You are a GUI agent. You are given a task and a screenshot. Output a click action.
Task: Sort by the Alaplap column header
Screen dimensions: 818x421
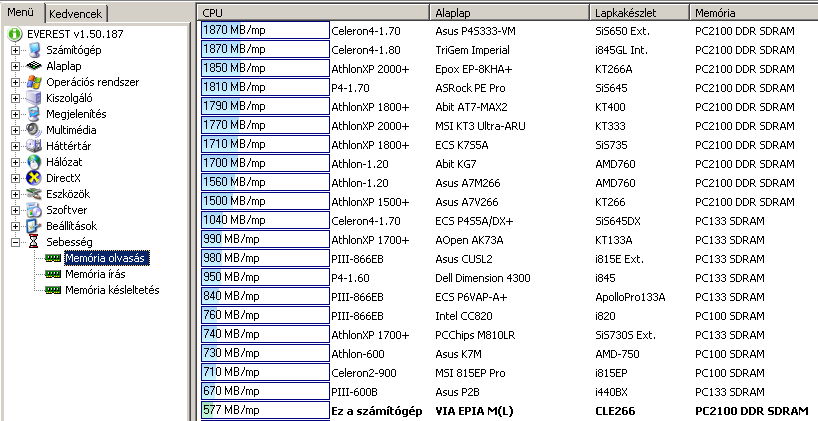509,13
